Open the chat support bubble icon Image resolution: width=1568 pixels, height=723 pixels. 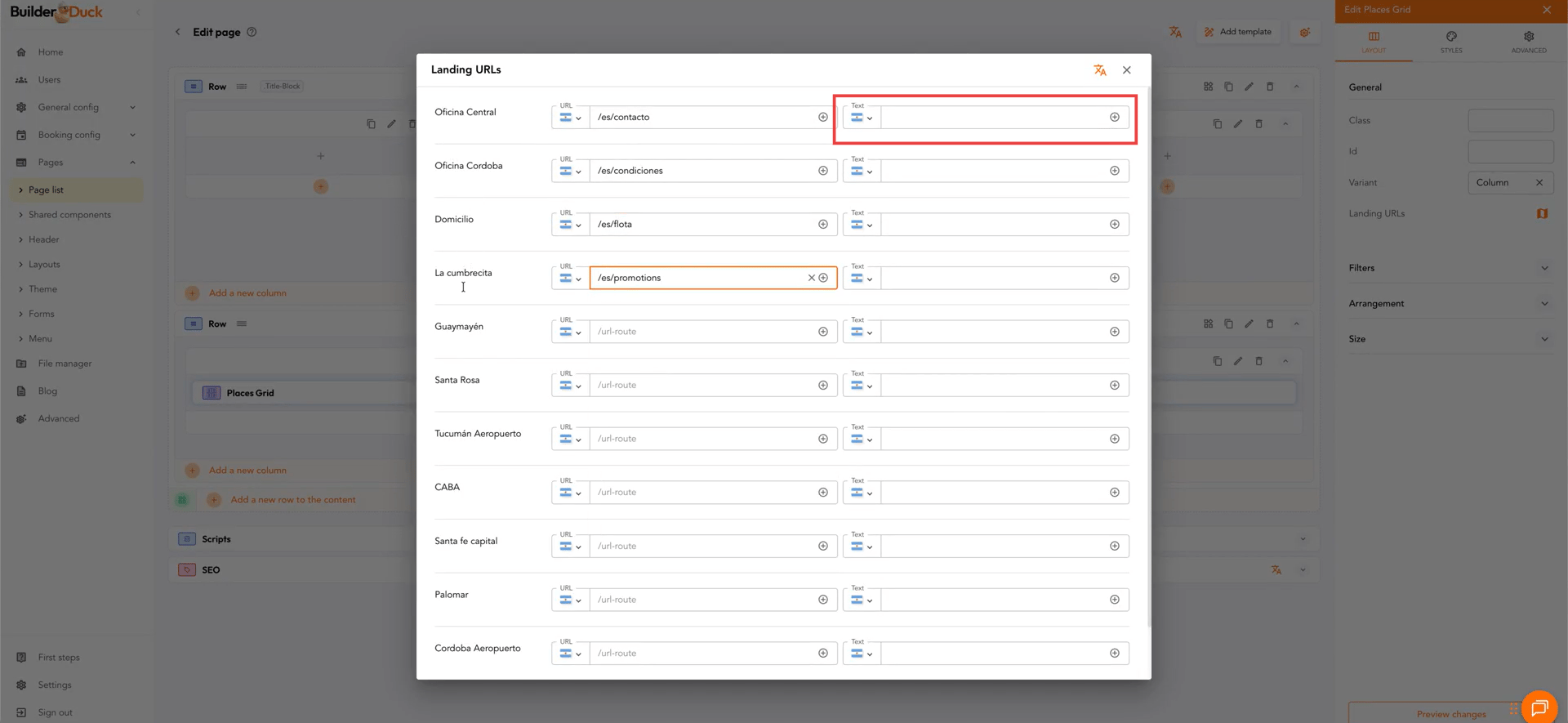click(1539, 707)
